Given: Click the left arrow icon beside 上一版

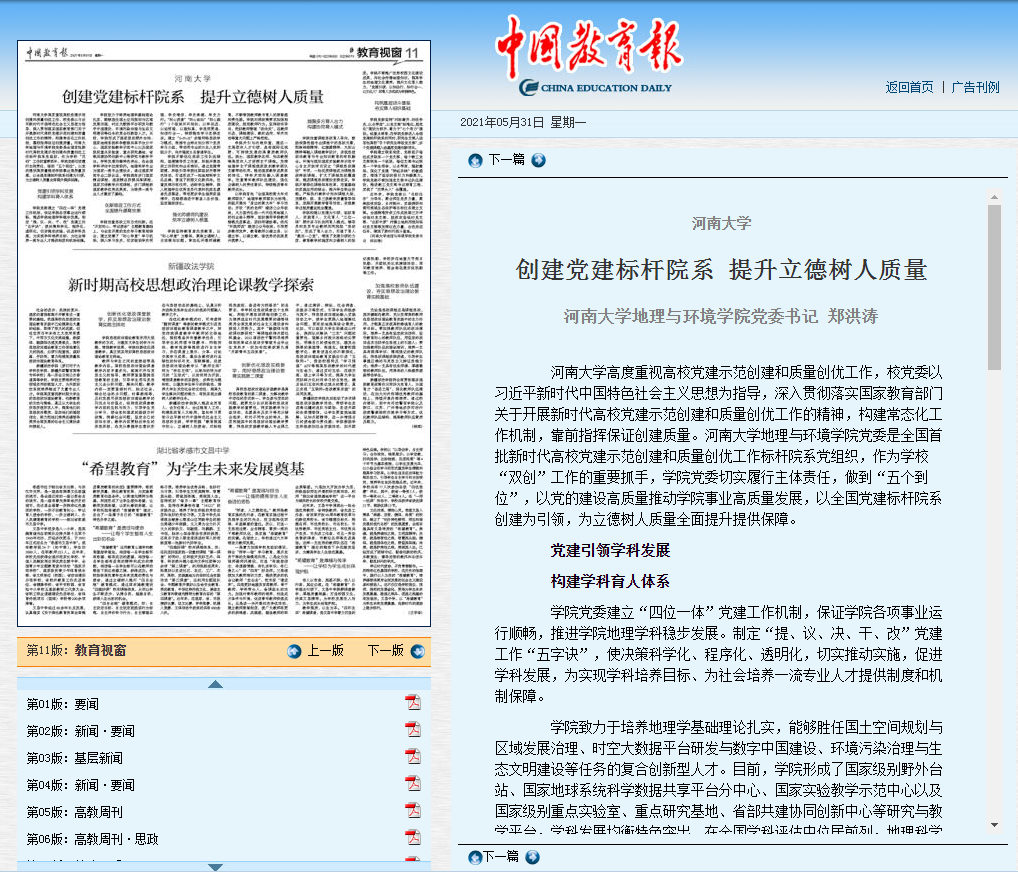Looking at the screenshot, I should point(294,651).
